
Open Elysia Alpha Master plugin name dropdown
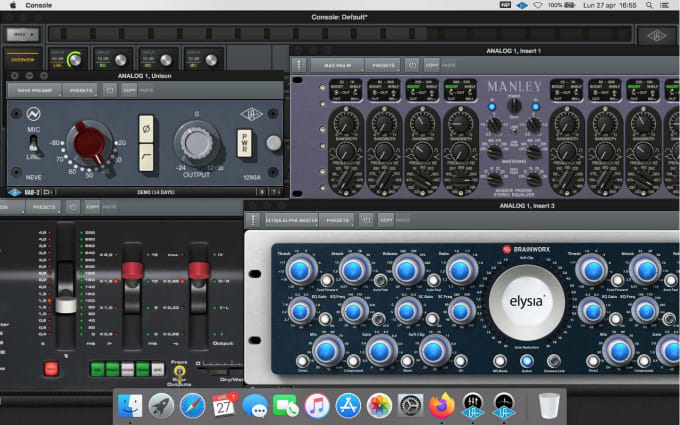(291, 220)
